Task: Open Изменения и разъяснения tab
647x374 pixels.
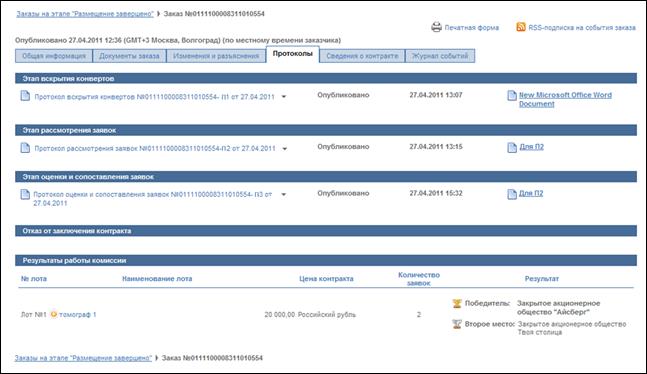Action: pyautogui.click(x=216, y=56)
